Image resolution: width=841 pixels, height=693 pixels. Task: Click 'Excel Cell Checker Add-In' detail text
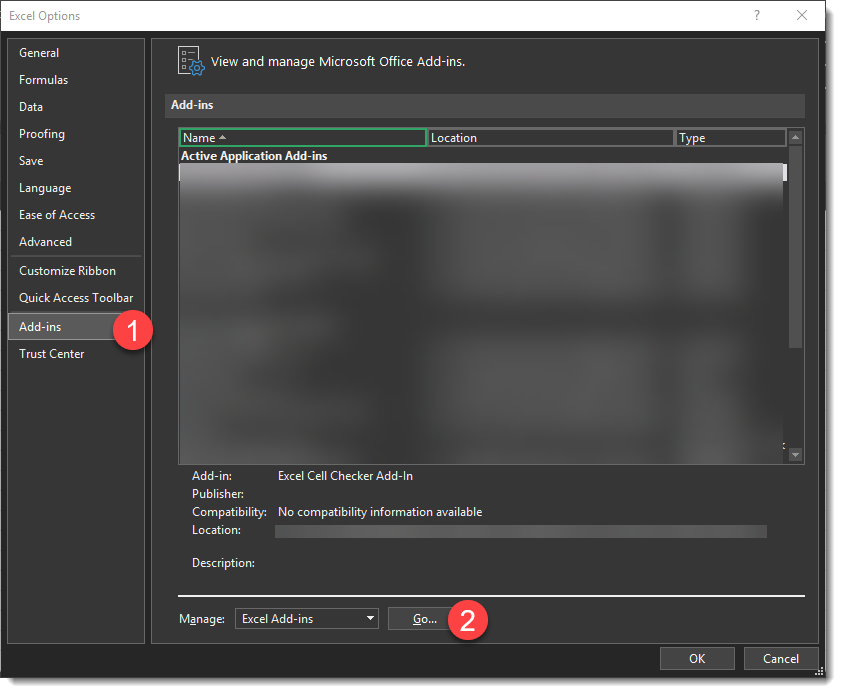pos(345,476)
